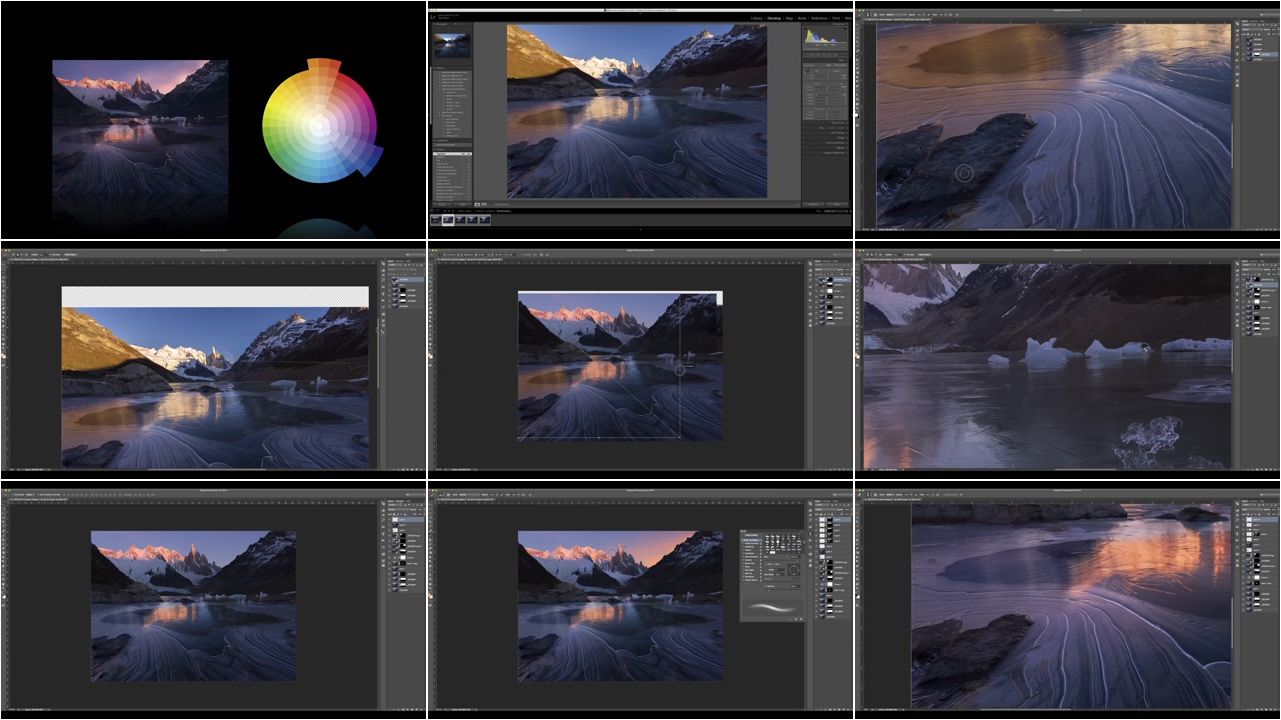Select the highlighted thumbnail in Lightroom filmstrip
The height and width of the screenshot is (720, 1281).
click(448, 219)
